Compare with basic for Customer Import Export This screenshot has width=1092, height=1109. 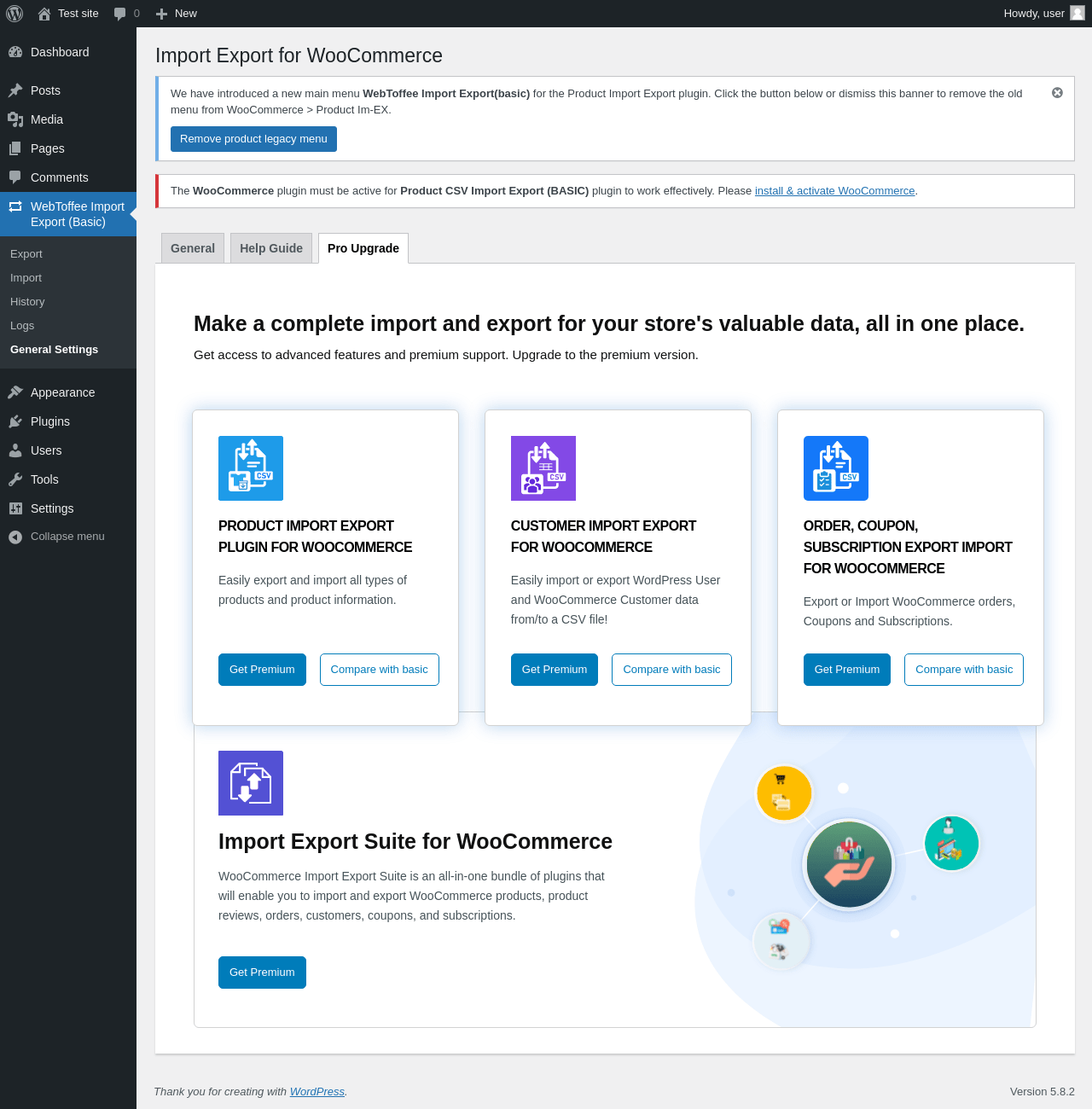tap(671, 670)
